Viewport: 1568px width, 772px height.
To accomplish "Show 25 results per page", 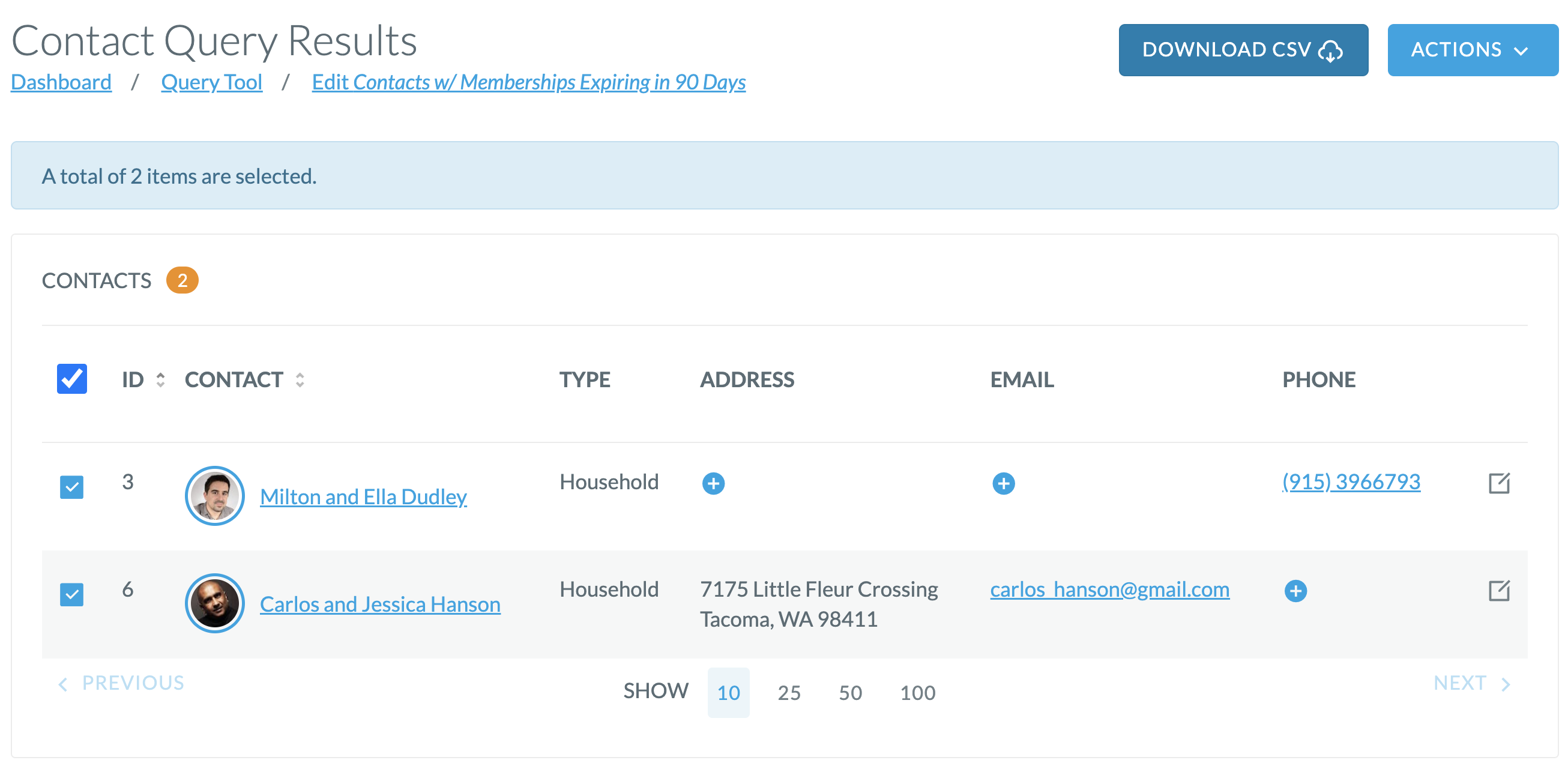I will (788, 692).
